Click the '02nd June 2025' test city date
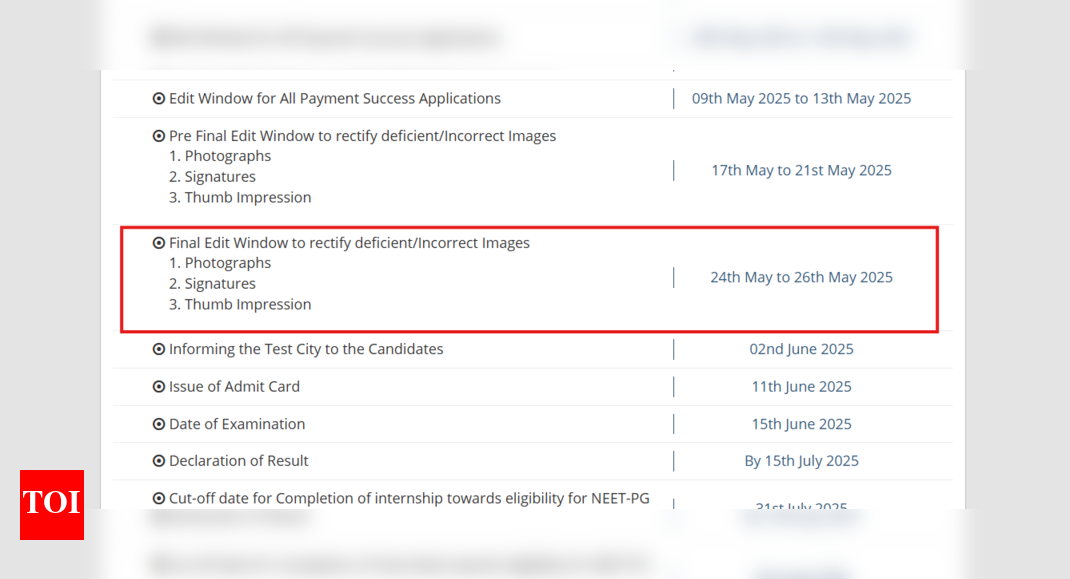1070x579 pixels. click(801, 350)
